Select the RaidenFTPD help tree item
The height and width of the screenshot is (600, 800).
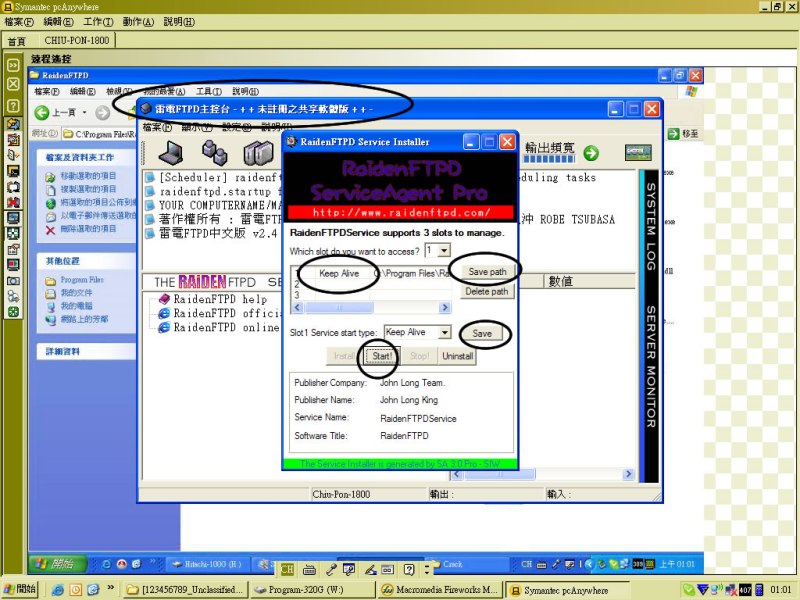(220, 299)
